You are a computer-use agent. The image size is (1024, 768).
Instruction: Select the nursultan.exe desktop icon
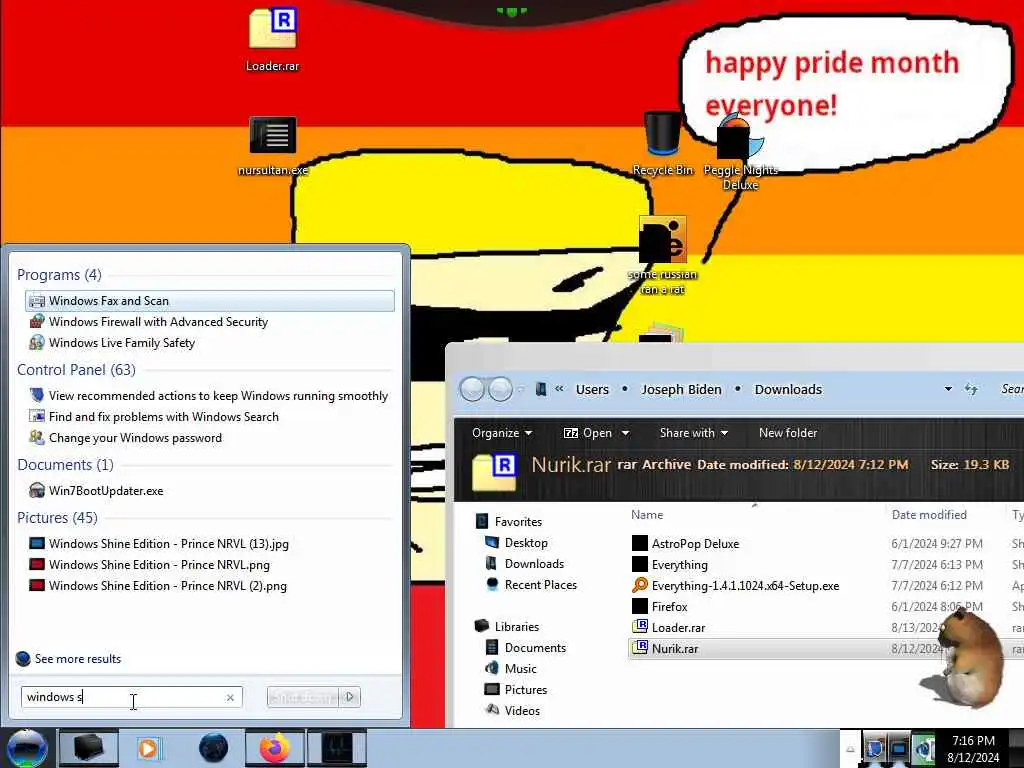273,146
